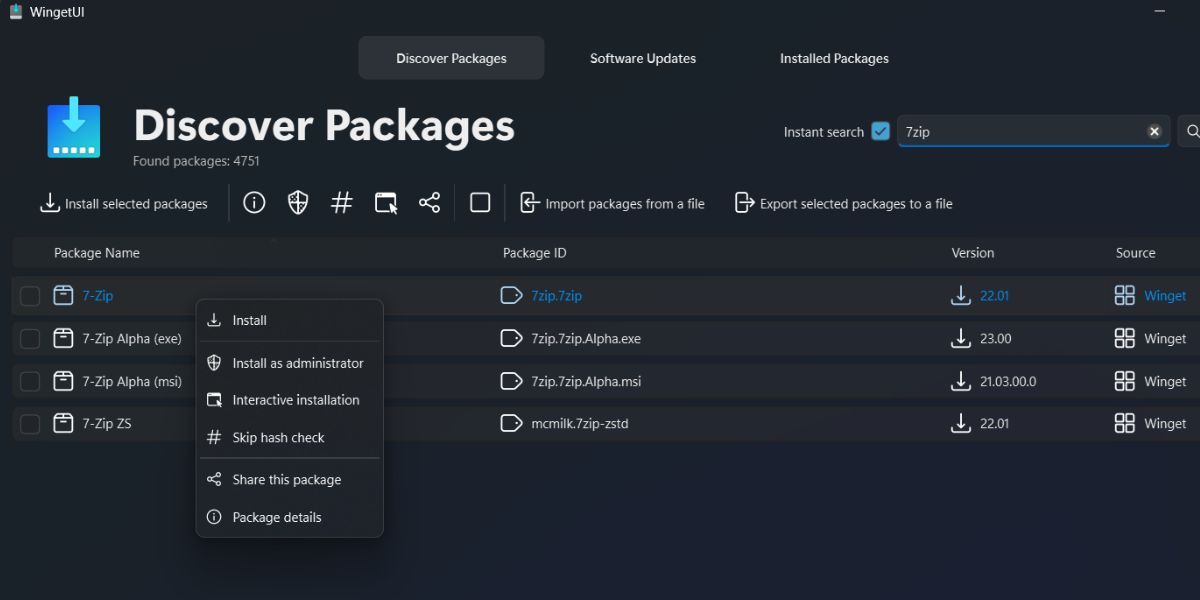Image resolution: width=1200 pixels, height=600 pixels.
Task: Click the Winget source icon in 7-Zip row
Action: (x=1125, y=295)
